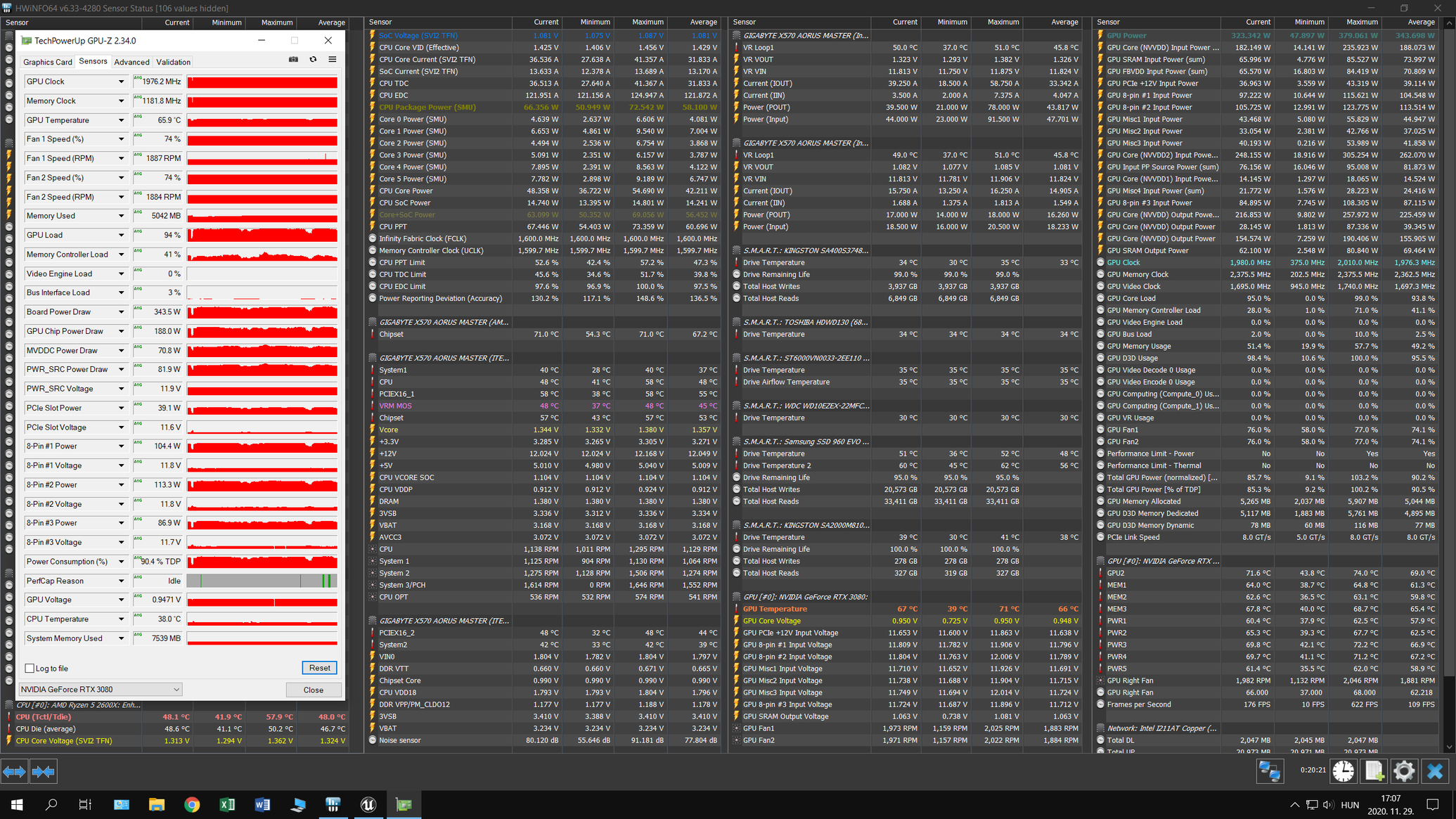Click HWiNFO collapse columns arrows button
Screen dimensions: 1456x819
[x=44, y=771]
